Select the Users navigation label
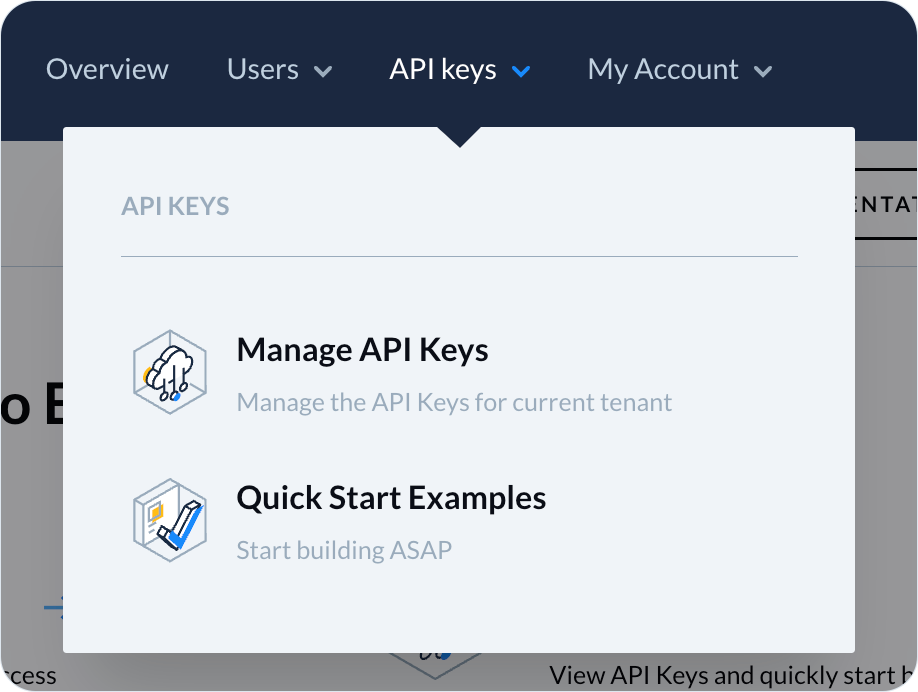Image resolution: width=918 pixels, height=692 pixels. pyautogui.click(x=263, y=70)
